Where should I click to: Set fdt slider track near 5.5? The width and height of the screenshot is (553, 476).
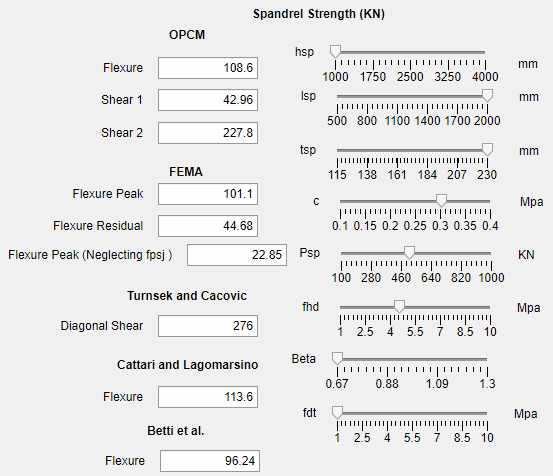[412, 413]
